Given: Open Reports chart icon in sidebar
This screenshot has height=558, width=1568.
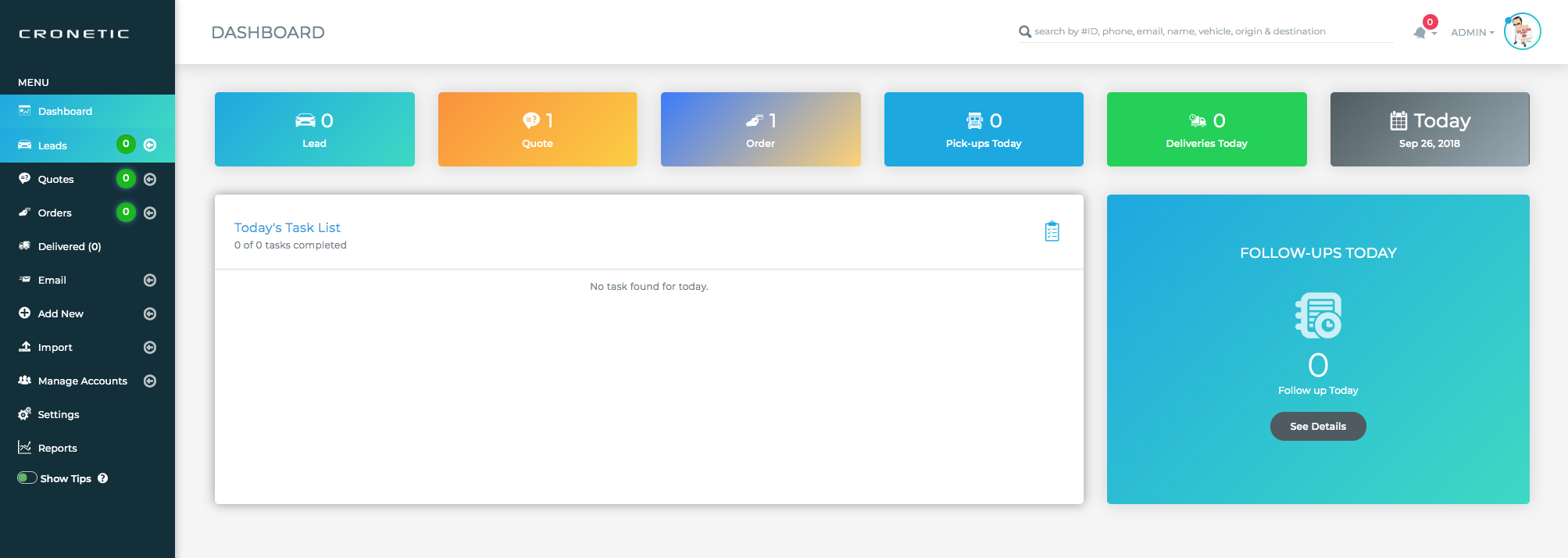Looking at the screenshot, I should [x=25, y=448].
